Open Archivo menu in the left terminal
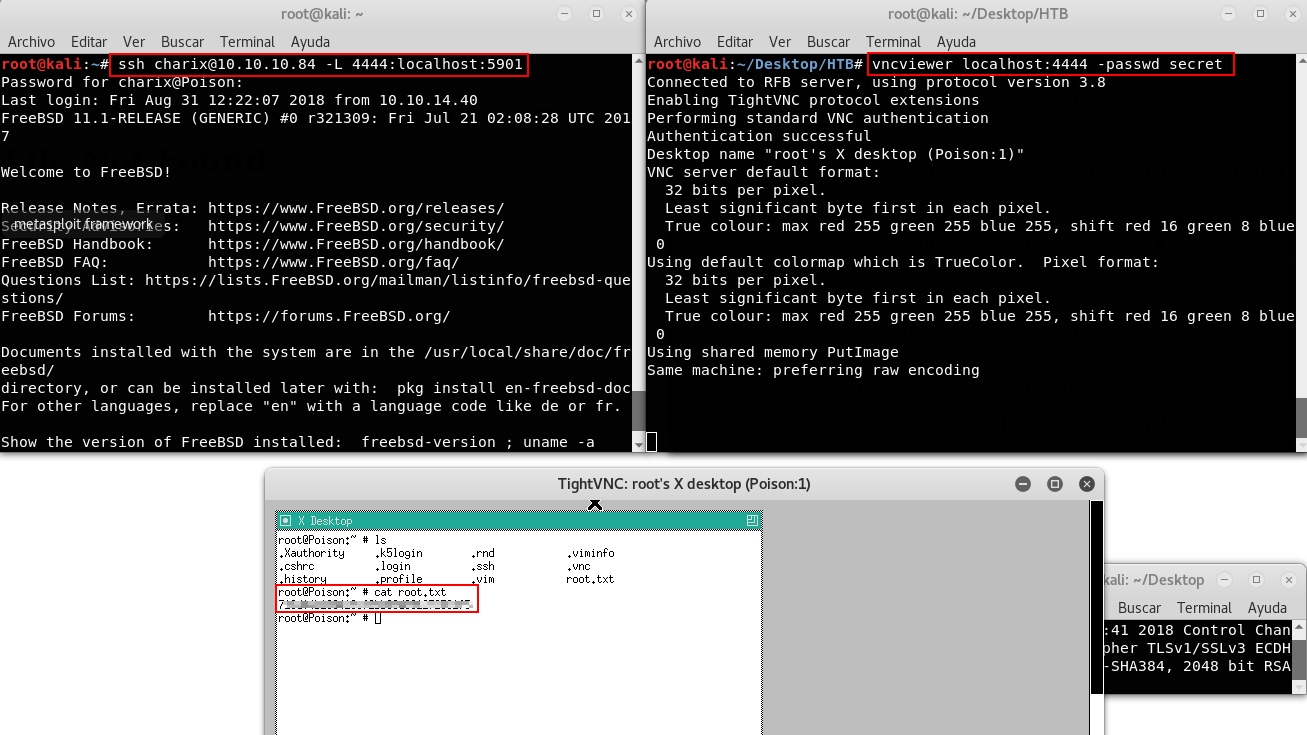The width and height of the screenshot is (1307, 735). 32,42
